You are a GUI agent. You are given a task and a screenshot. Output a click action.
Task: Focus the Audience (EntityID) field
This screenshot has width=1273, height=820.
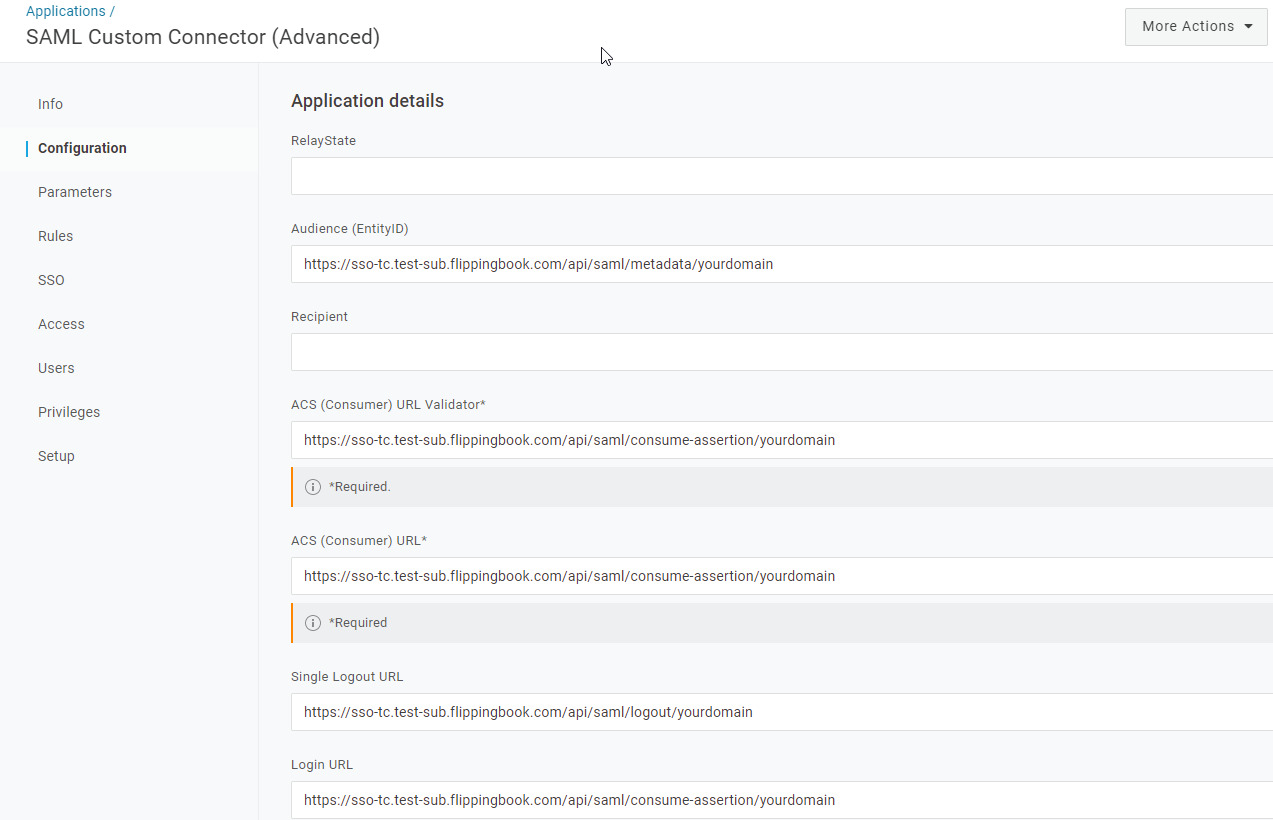(780, 264)
